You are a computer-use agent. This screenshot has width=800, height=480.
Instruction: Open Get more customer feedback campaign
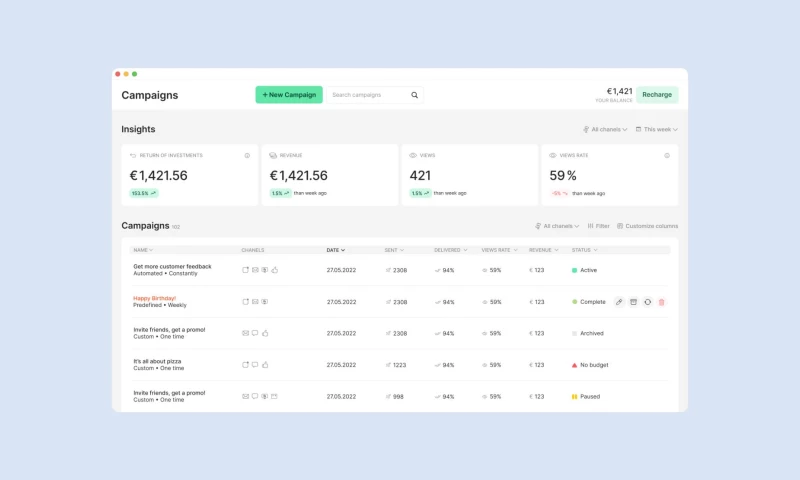[x=172, y=267]
